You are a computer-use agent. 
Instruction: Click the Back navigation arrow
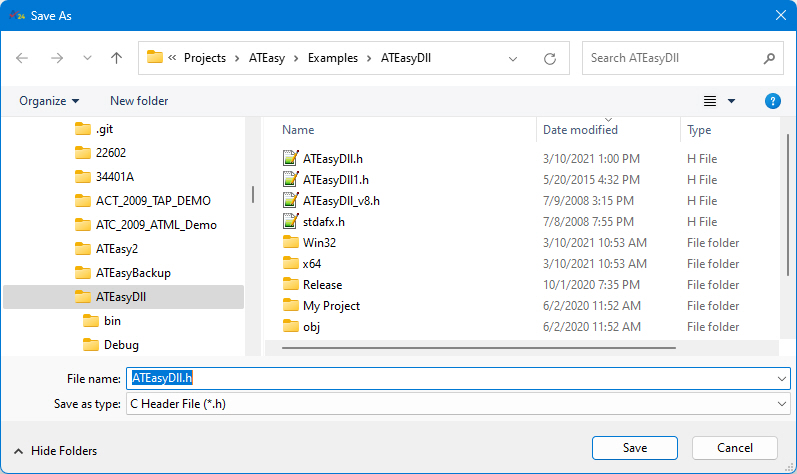coord(23,58)
